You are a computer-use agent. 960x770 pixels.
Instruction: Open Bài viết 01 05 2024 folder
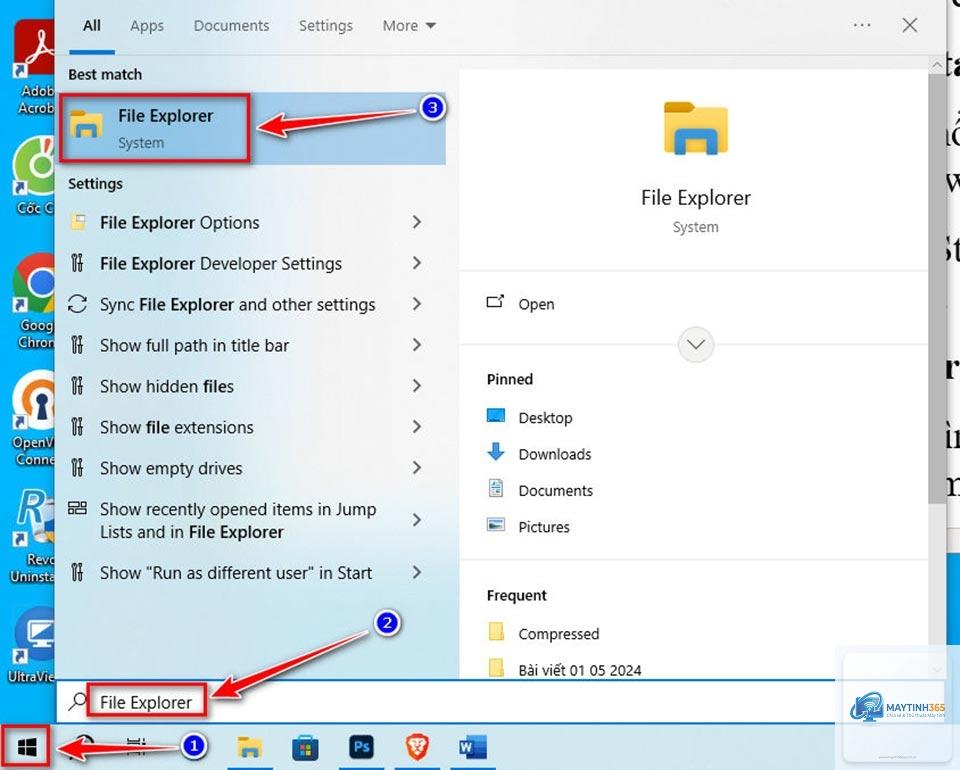pyautogui.click(x=580, y=670)
